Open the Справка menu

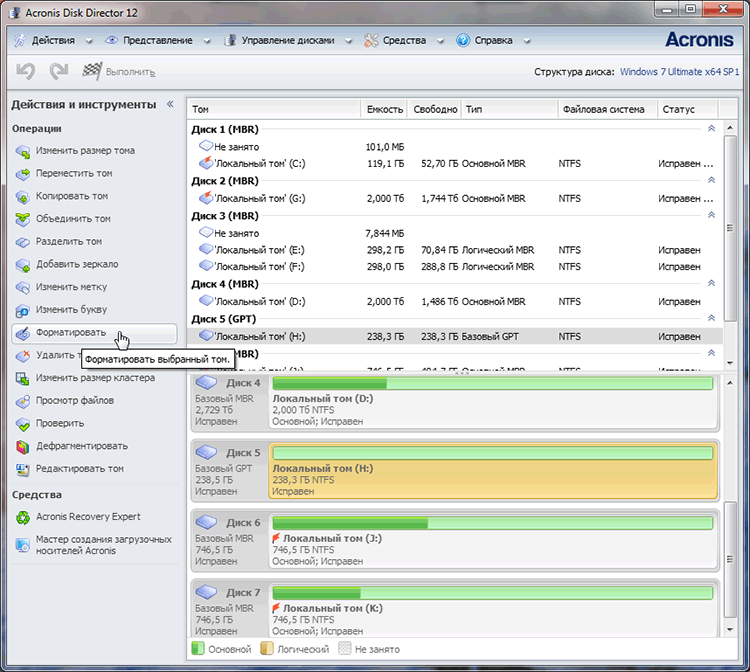point(493,41)
